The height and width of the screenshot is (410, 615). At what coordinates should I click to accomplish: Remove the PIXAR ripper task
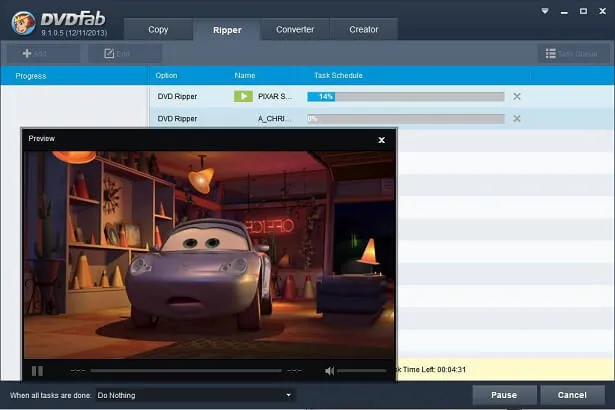point(517,96)
